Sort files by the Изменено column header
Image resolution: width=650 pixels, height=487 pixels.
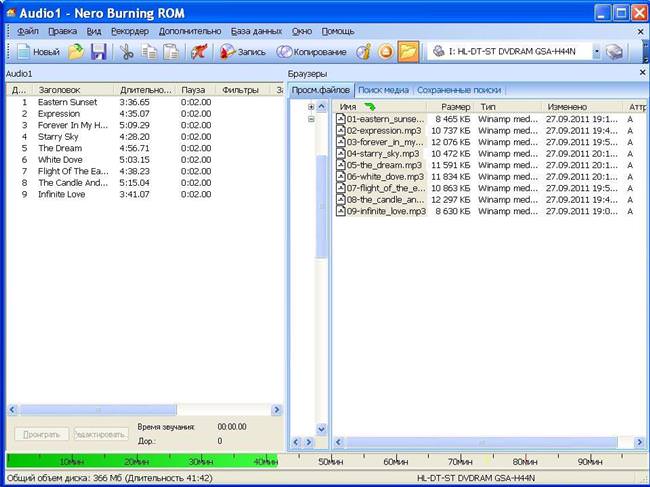coord(582,107)
